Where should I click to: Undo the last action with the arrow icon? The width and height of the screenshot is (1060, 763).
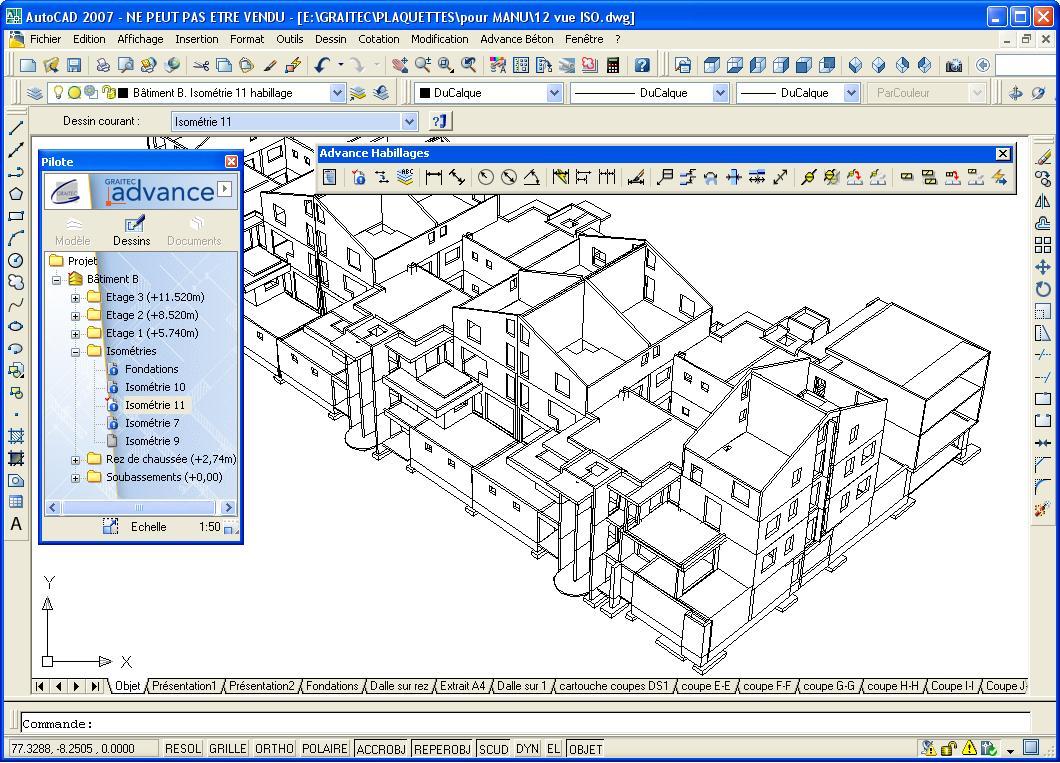tap(322, 66)
